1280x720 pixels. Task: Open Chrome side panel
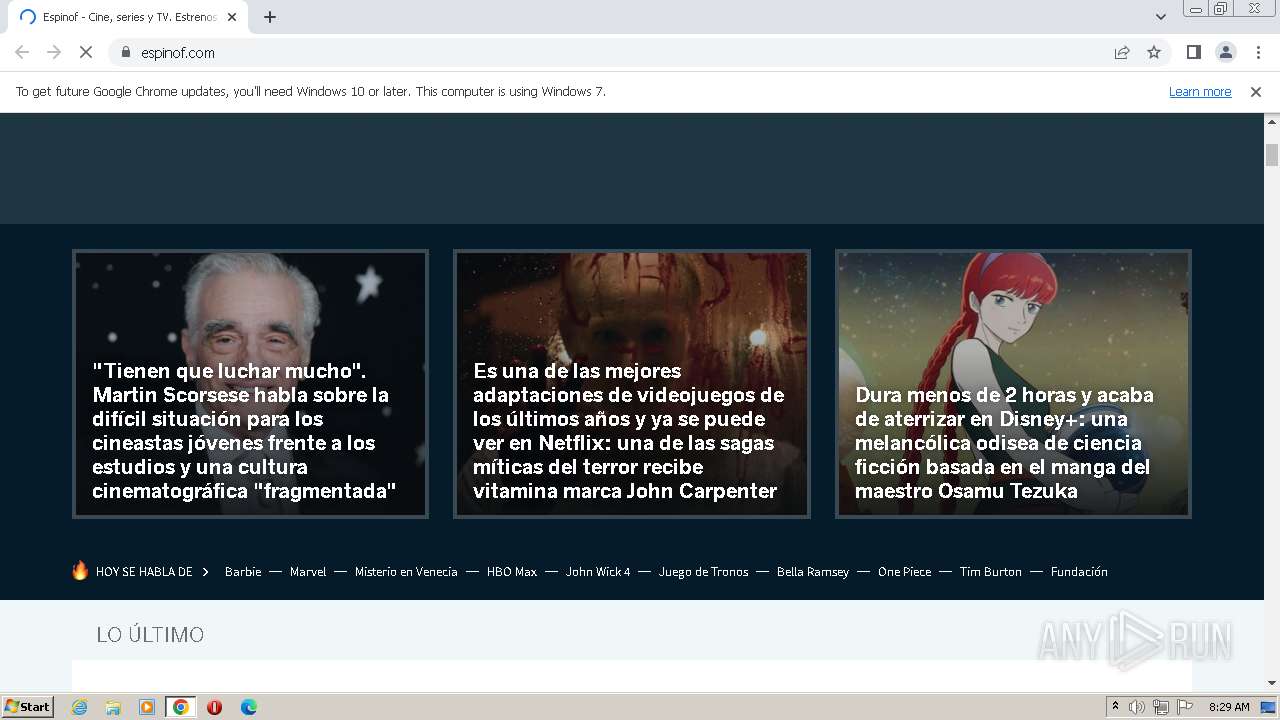1193,52
